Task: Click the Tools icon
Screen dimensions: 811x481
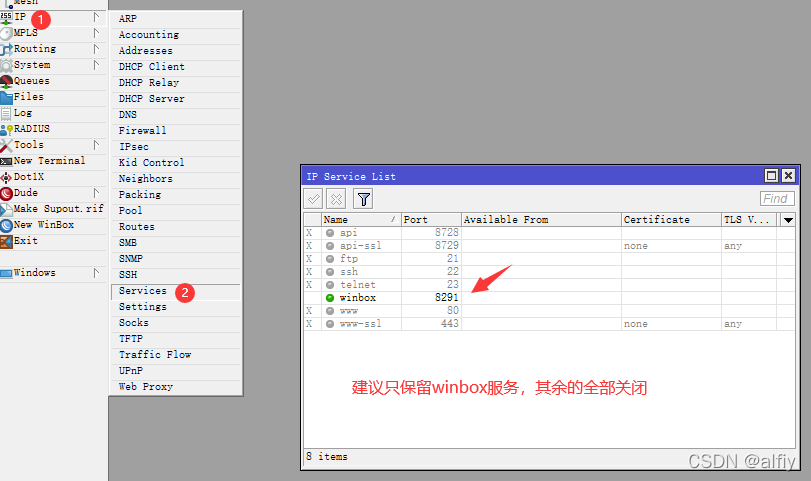Action: click(x=6, y=145)
